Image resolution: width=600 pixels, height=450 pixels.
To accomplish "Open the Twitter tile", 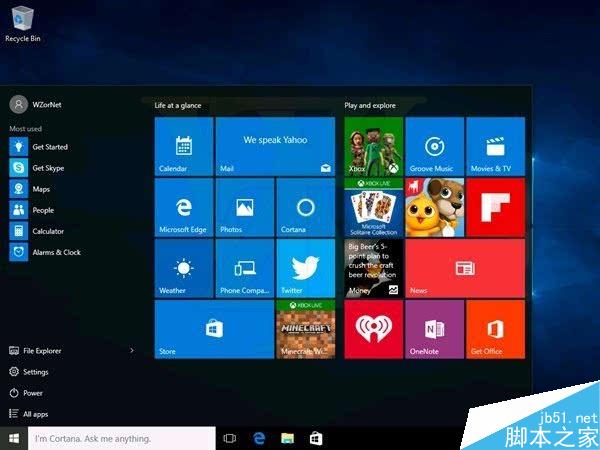I will tap(305, 267).
